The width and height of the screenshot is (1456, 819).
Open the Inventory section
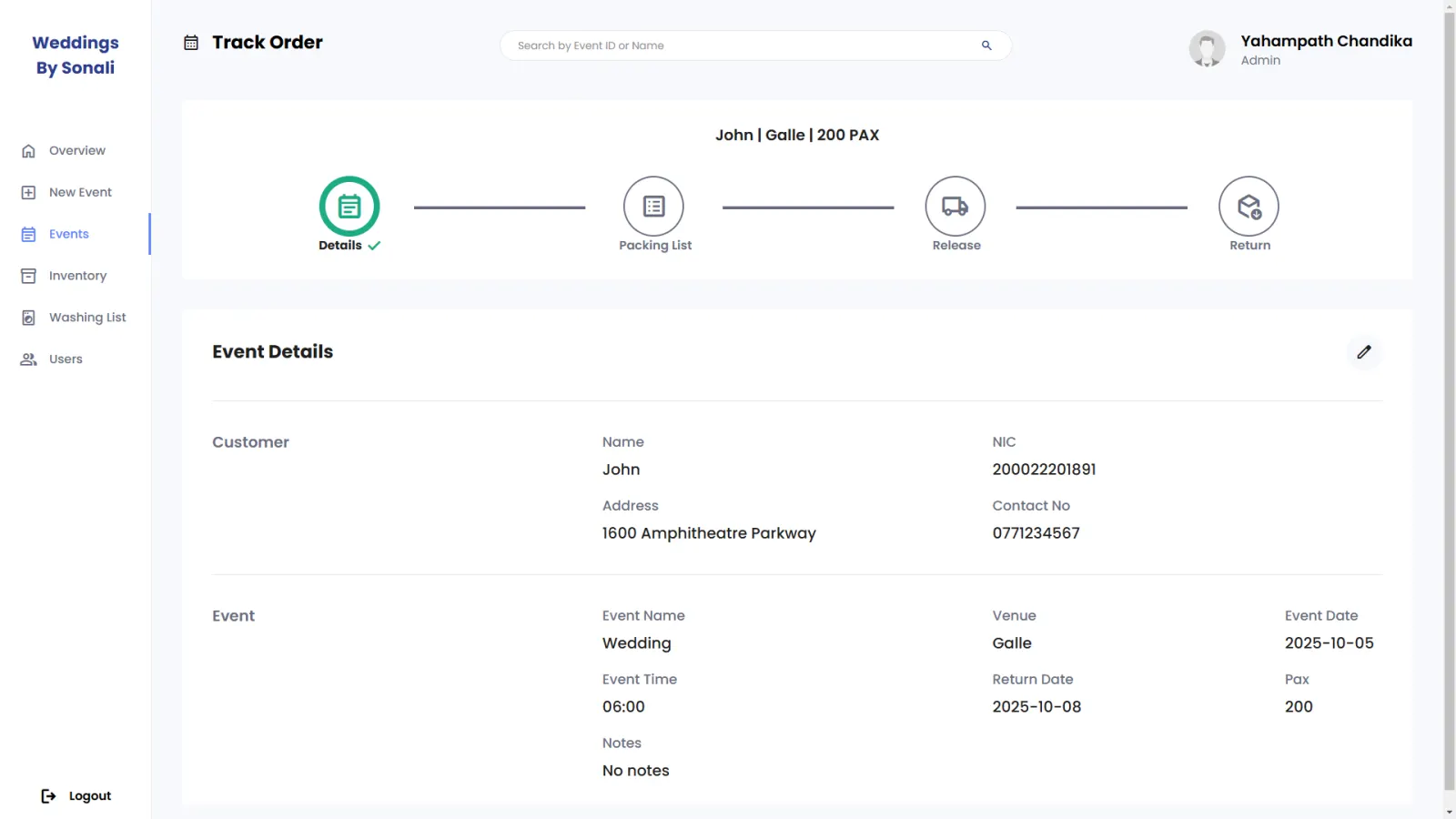coord(77,277)
